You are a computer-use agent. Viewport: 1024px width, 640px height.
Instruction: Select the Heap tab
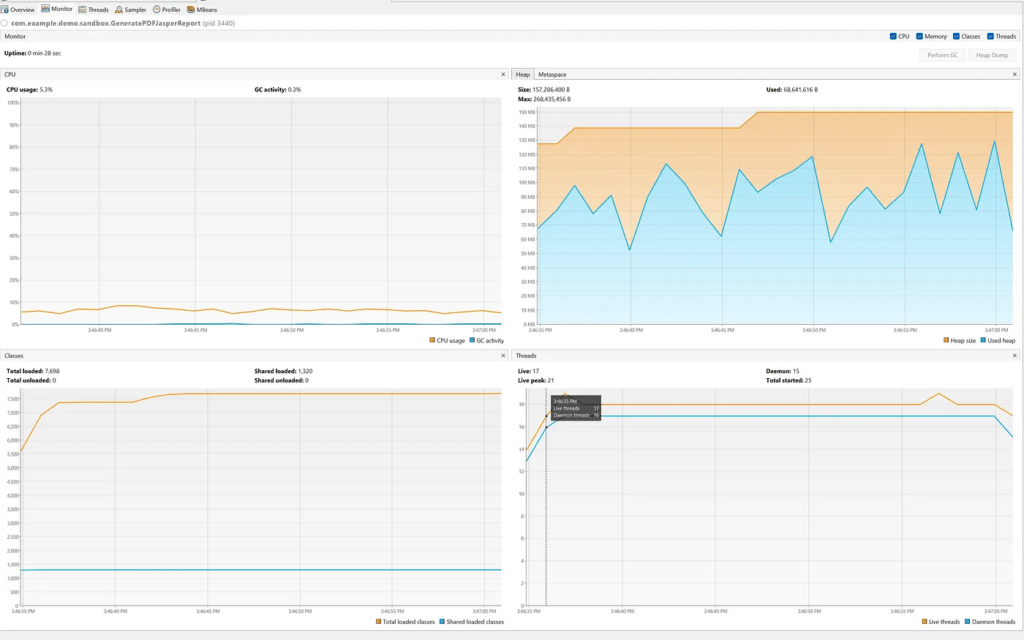pos(523,75)
